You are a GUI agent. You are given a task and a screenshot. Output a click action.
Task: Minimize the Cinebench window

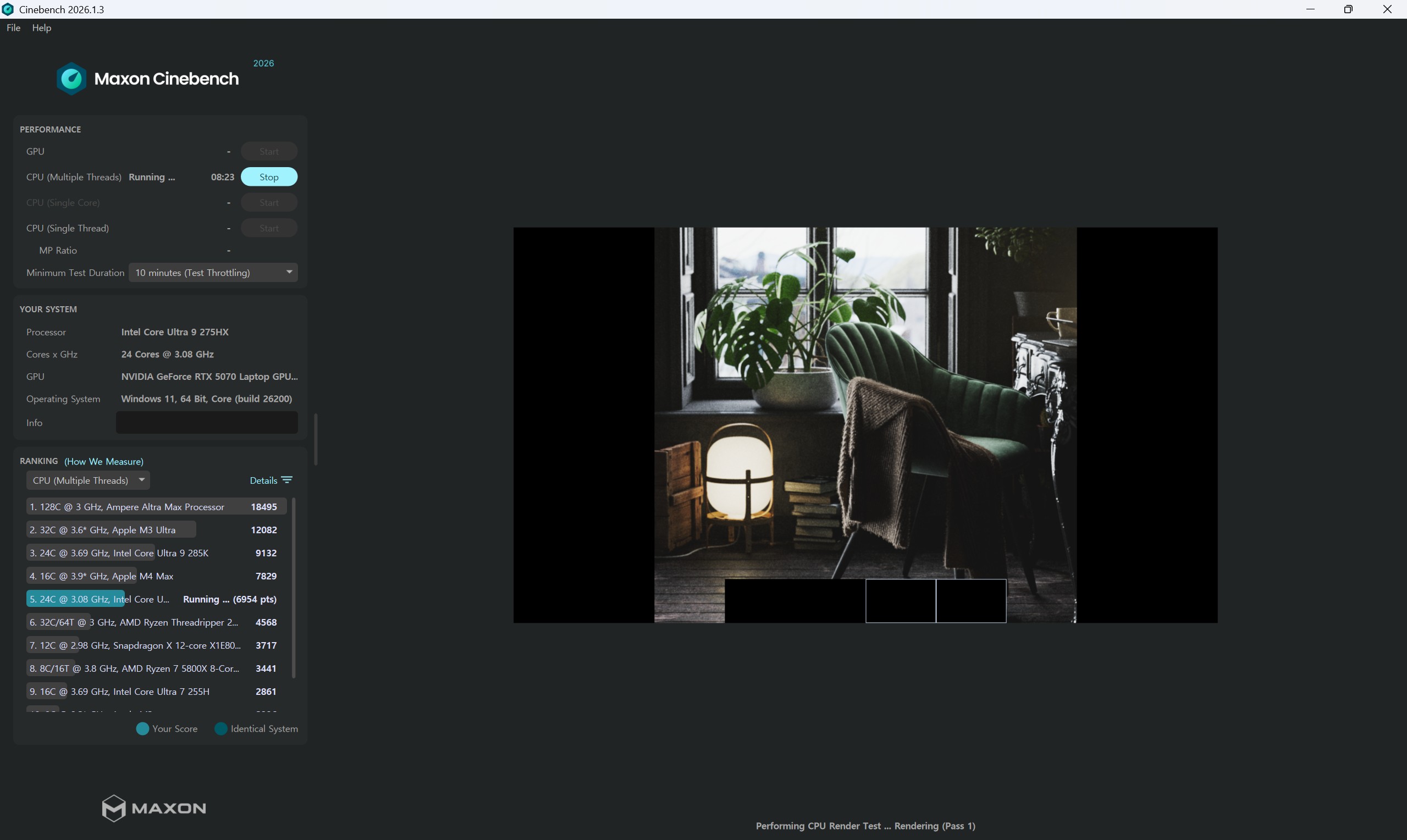pos(1310,9)
